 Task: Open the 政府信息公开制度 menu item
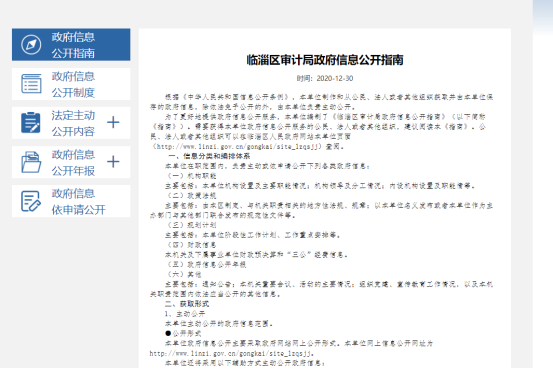pyautogui.click(x=71, y=84)
